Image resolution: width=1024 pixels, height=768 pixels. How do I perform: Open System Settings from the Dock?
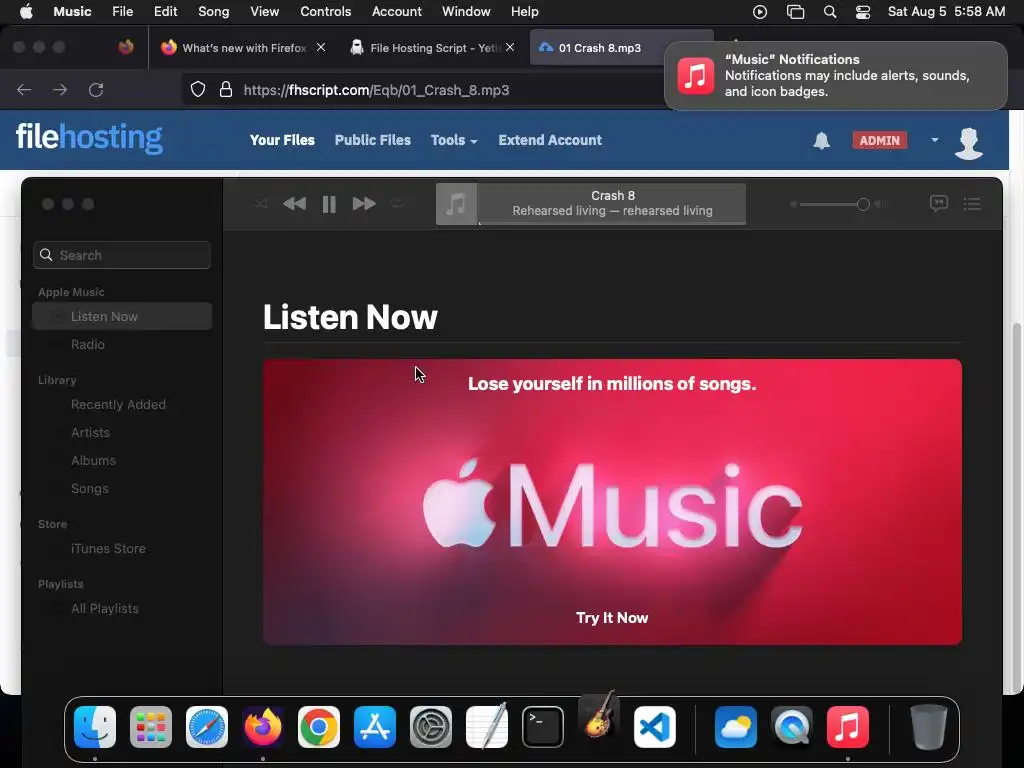(431, 727)
